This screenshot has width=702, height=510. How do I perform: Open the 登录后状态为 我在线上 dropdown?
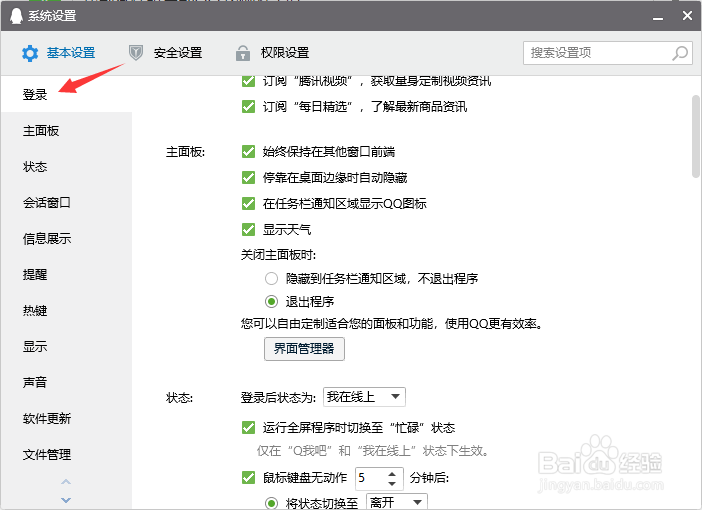364,397
